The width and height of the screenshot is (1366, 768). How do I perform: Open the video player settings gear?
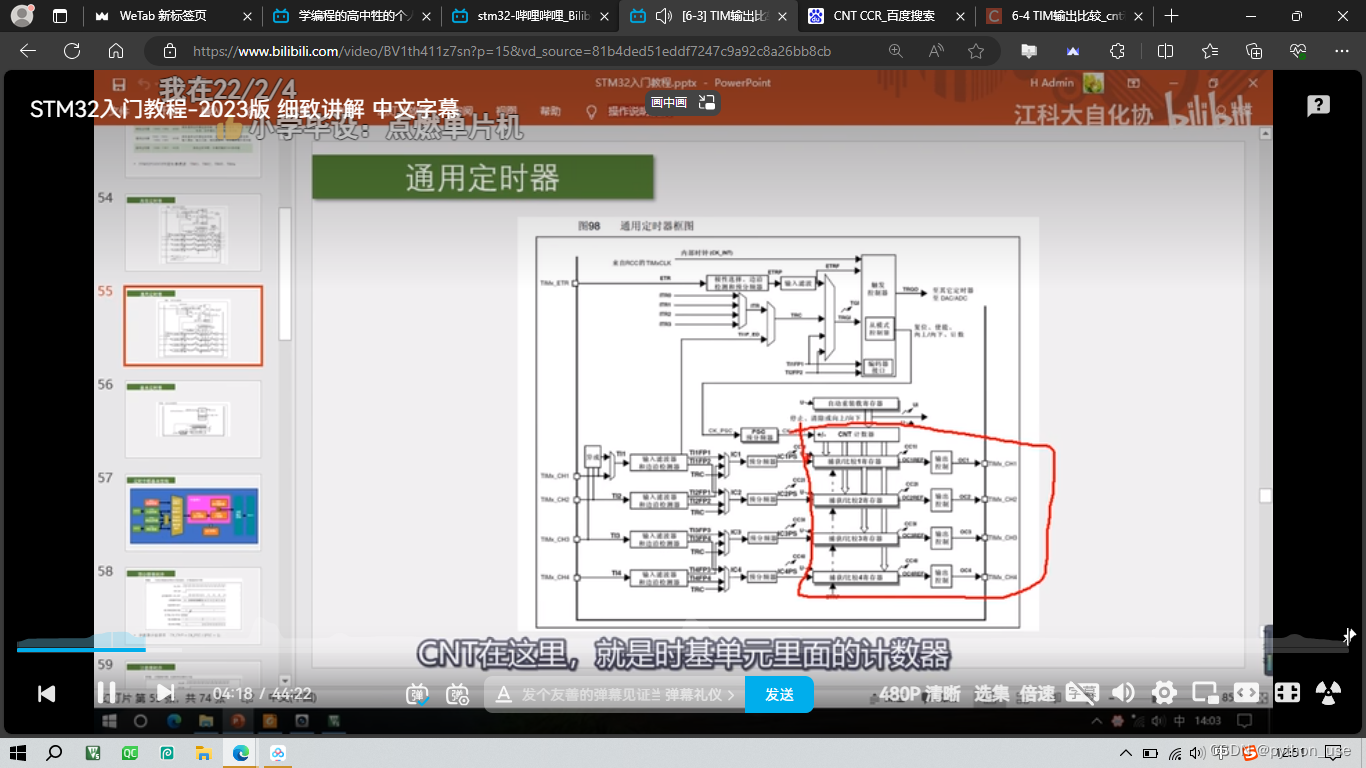[1164, 693]
